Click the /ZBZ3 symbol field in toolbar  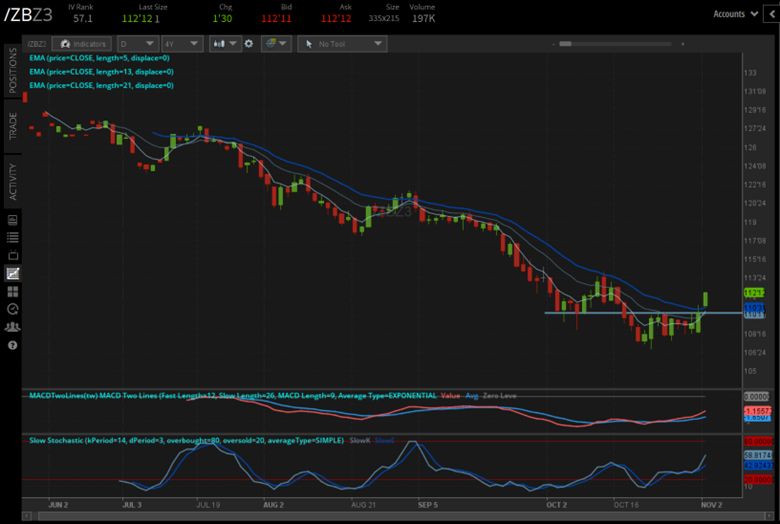click(x=36, y=44)
